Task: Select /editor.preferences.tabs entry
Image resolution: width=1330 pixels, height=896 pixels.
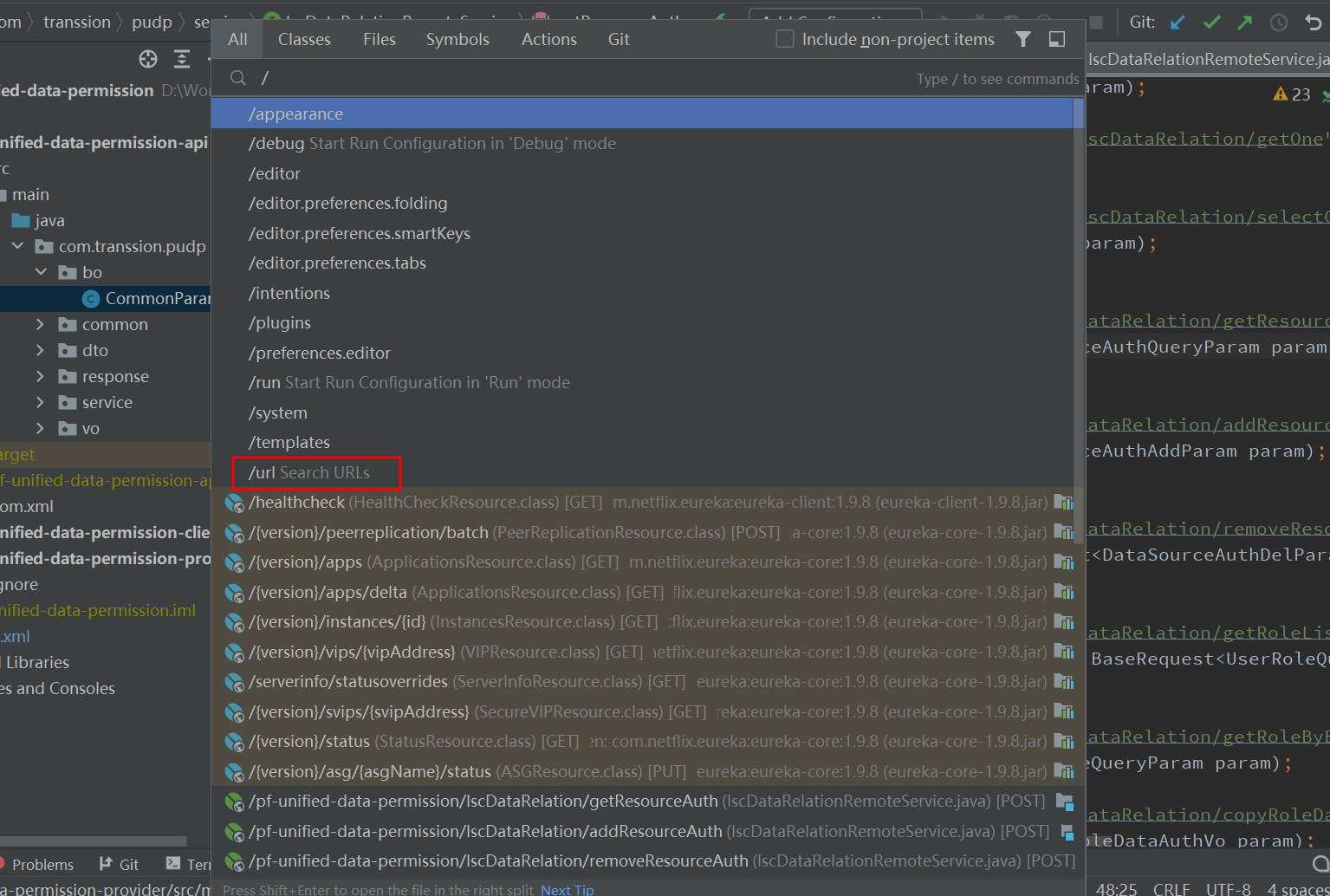Action: (642, 263)
